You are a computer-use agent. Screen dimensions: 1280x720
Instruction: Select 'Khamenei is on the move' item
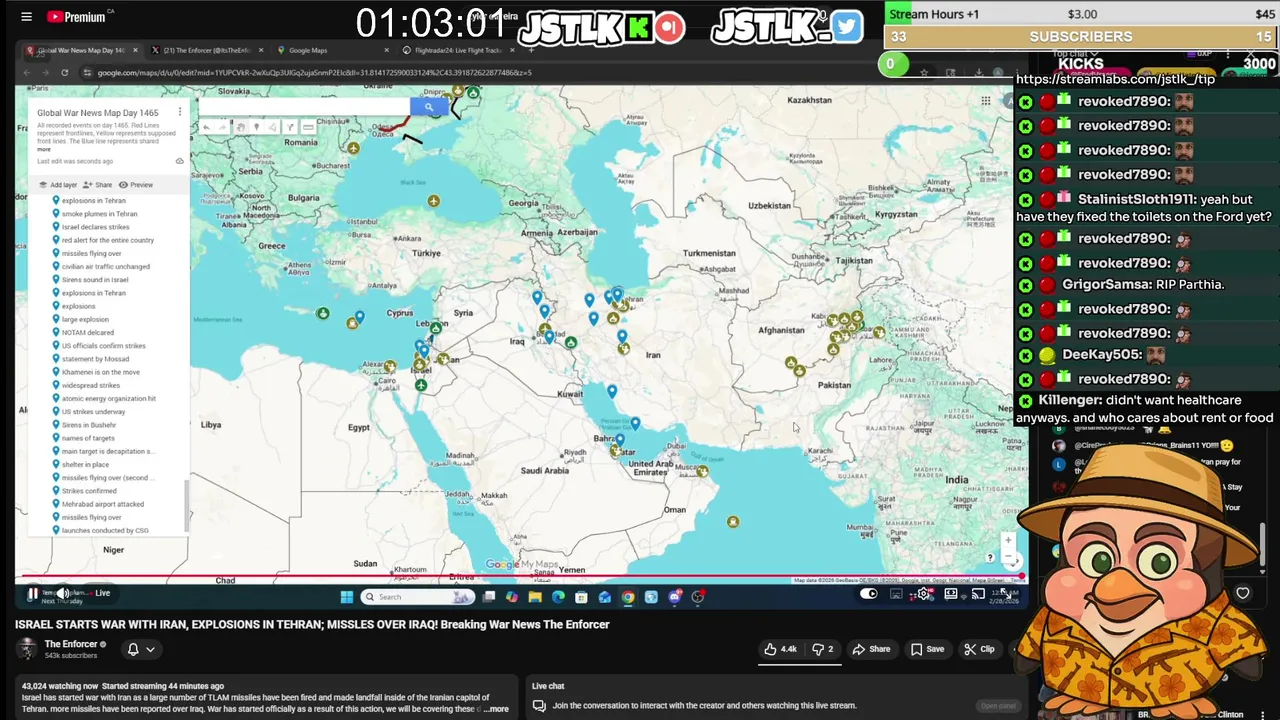pos(100,372)
